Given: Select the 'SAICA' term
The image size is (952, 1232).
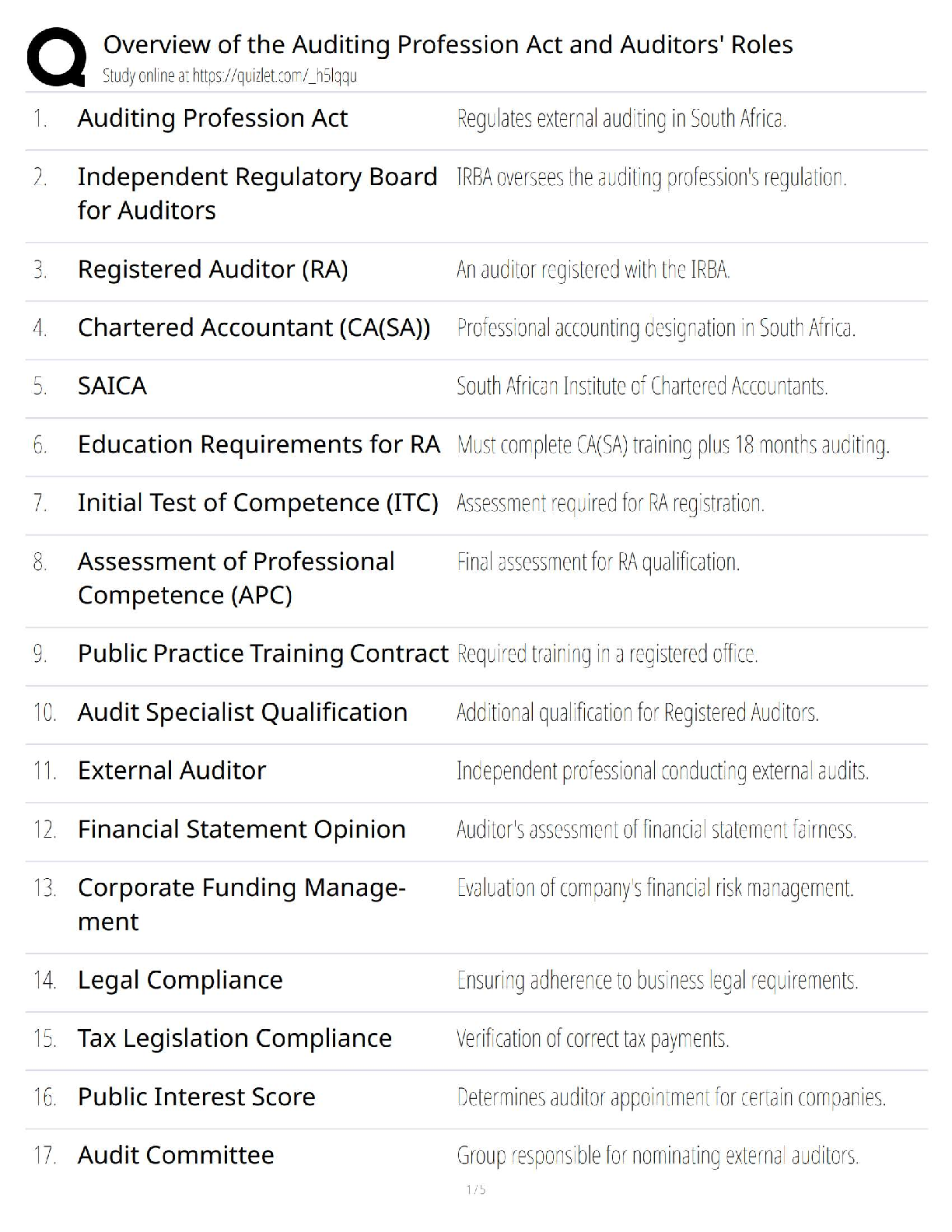Looking at the screenshot, I should (112, 386).
